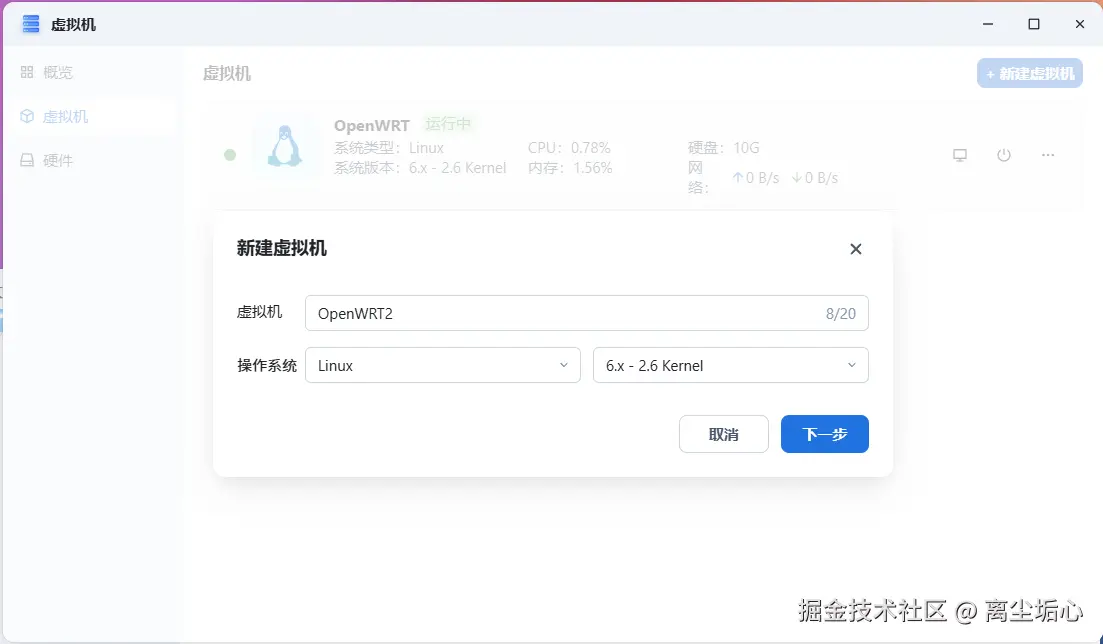Minimize the 虚拟机 window
Image resolution: width=1103 pixels, height=644 pixels.
[988, 24]
